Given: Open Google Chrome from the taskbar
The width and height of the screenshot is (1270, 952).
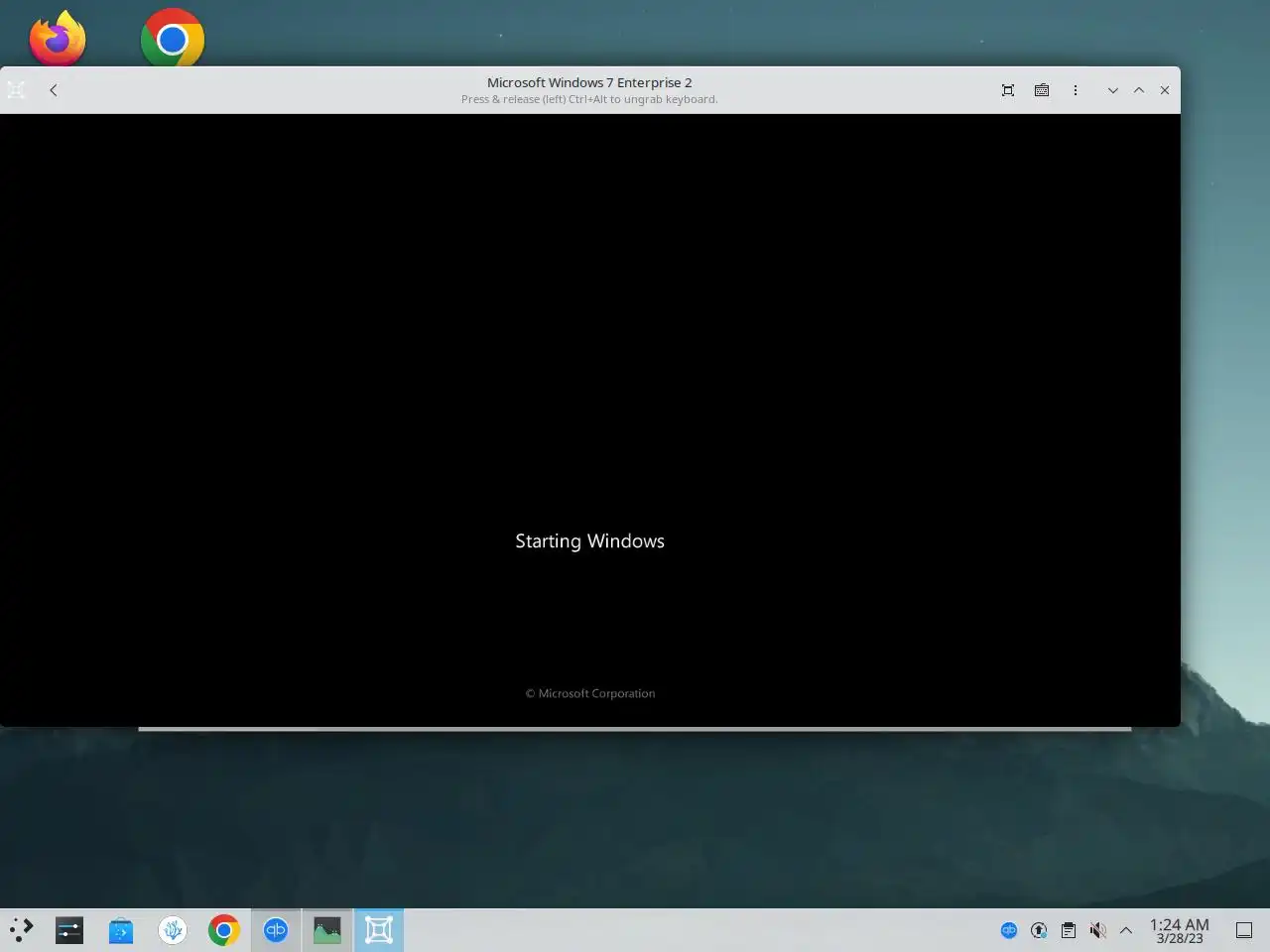Looking at the screenshot, I should (x=224, y=930).
